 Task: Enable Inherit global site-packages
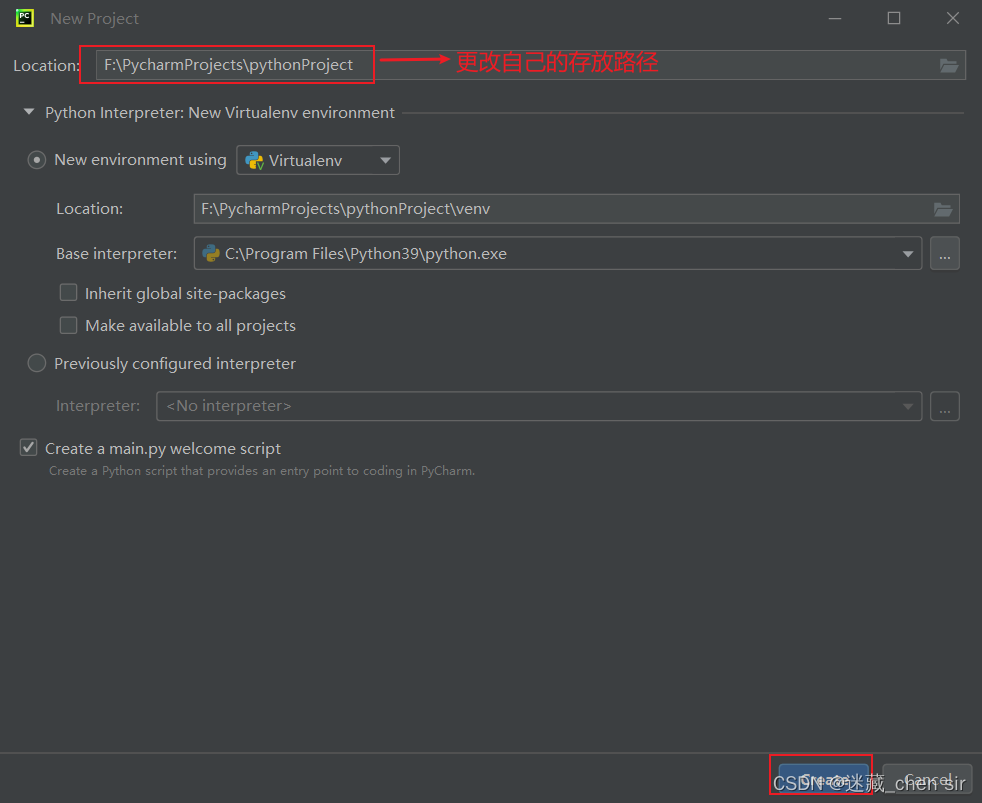coord(68,293)
